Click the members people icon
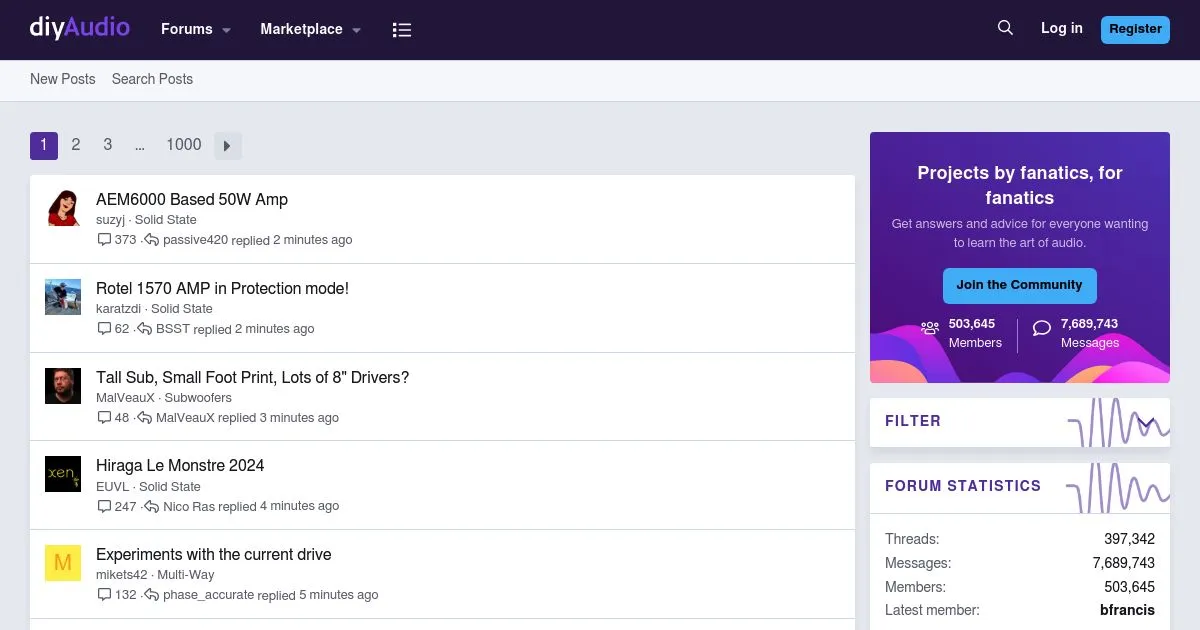 coord(930,328)
